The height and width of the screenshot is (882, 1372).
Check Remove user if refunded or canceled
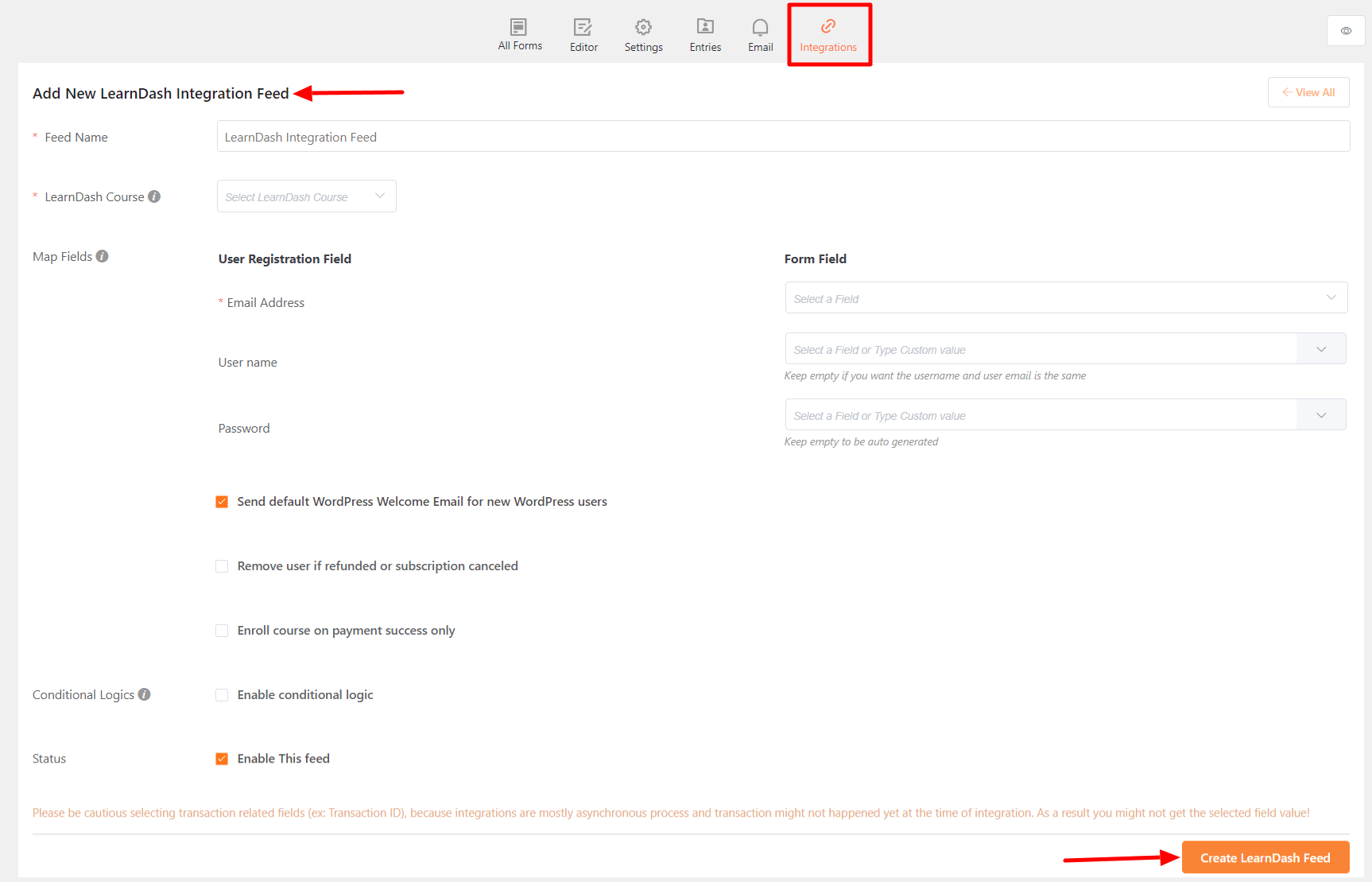(222, 566)
